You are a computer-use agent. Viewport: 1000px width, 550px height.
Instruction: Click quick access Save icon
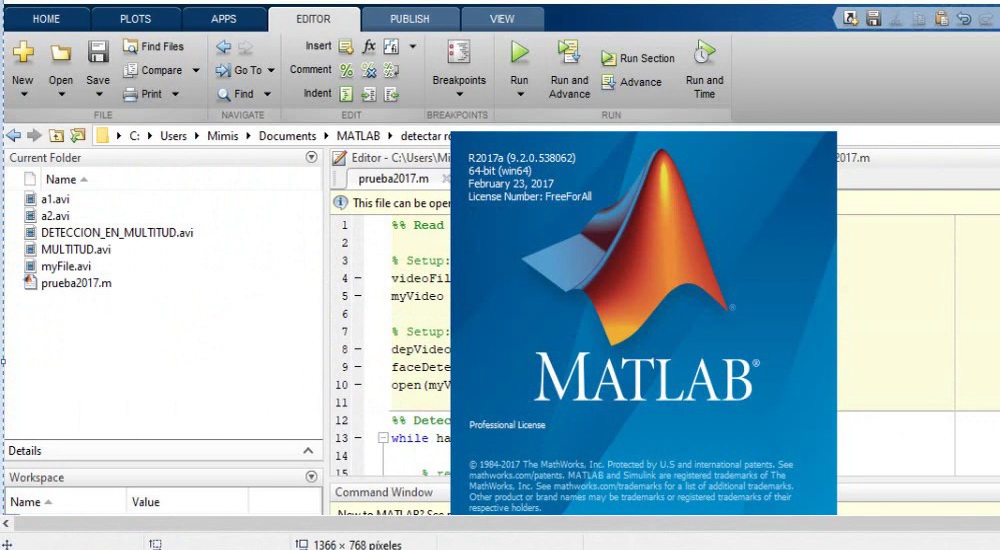point(873,19)
